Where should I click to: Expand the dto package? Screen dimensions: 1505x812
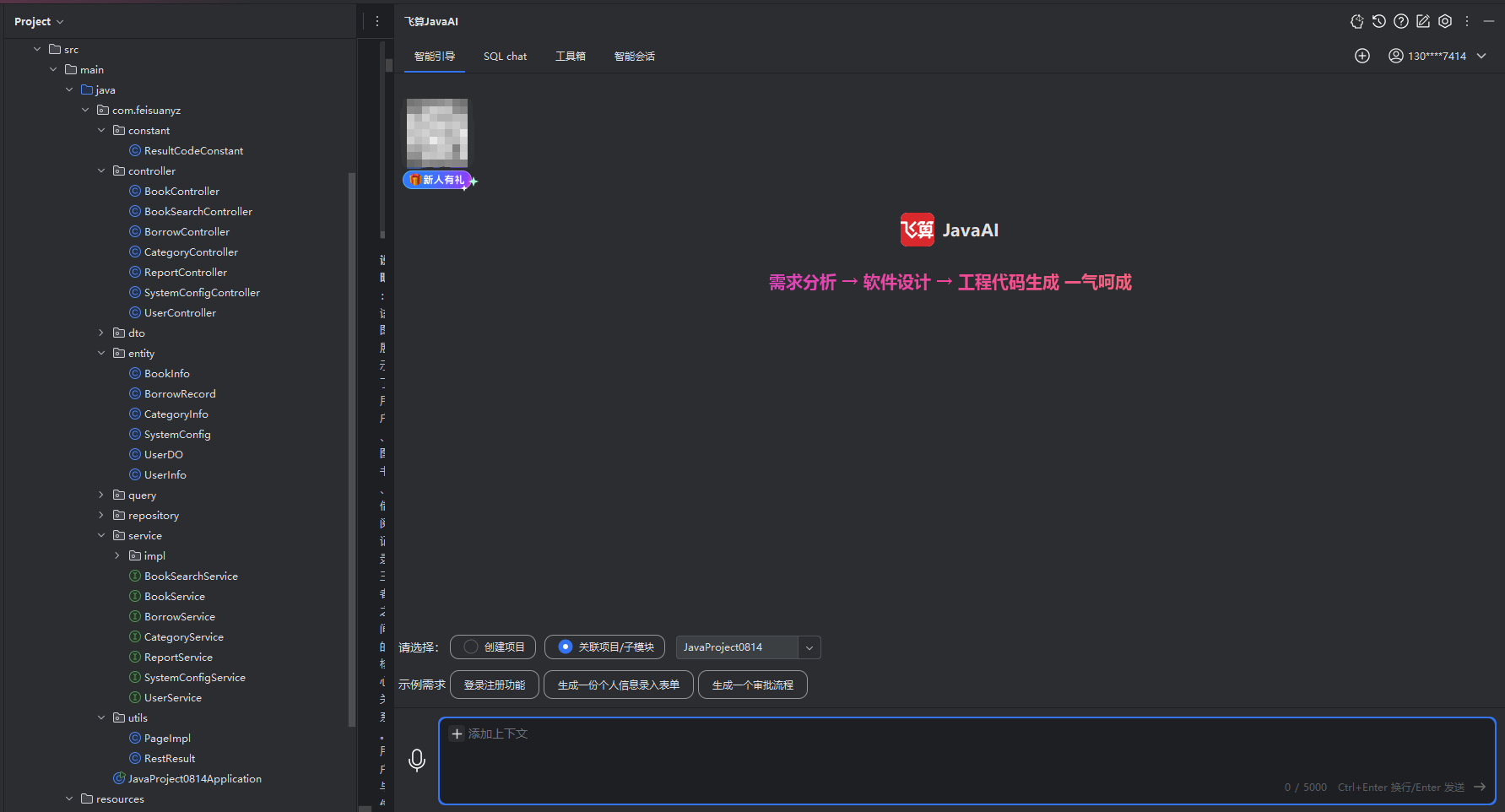coord(101,333)
